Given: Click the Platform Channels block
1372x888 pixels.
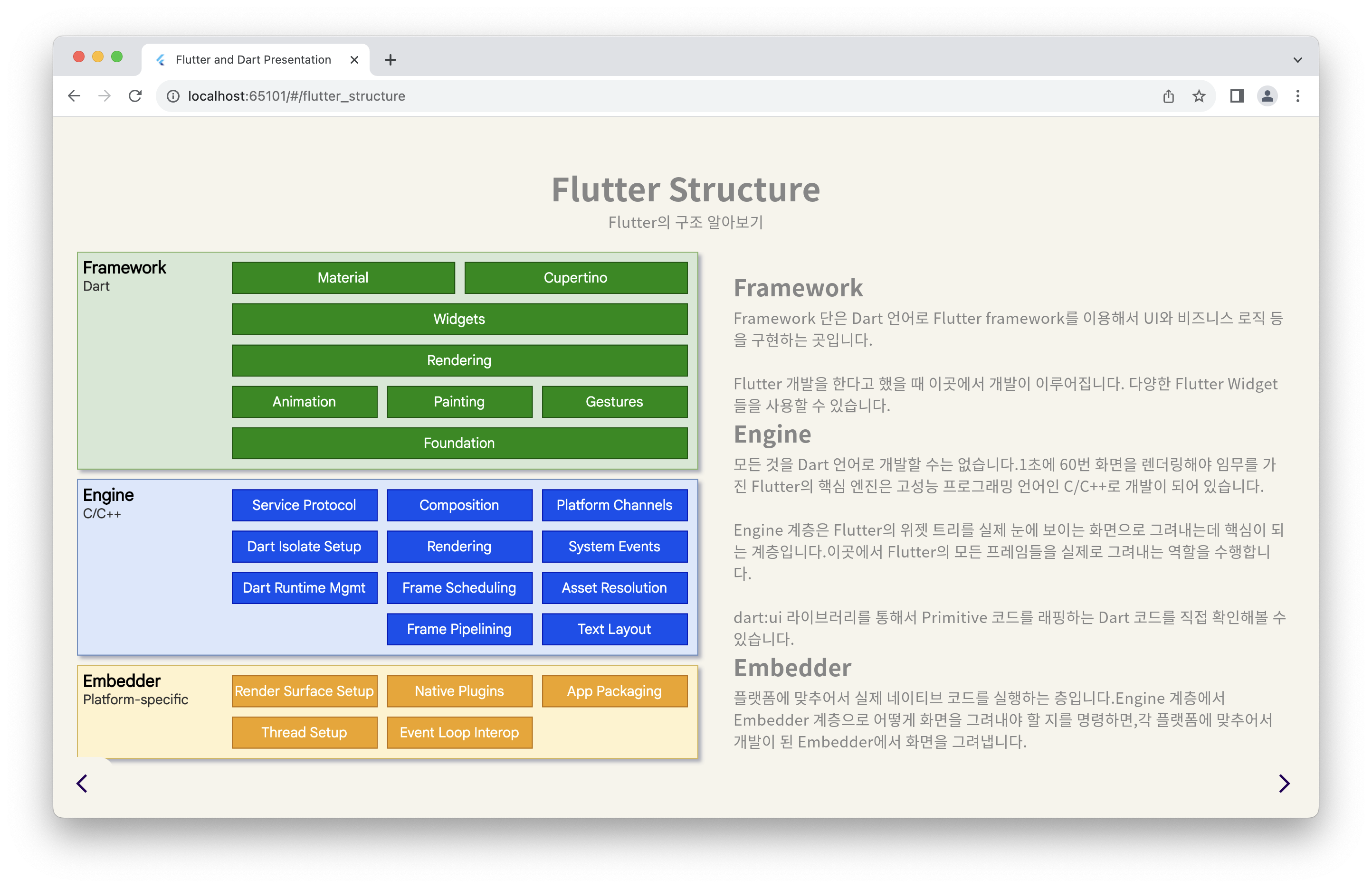Looking at the screenshot, I should pos(615,505).
